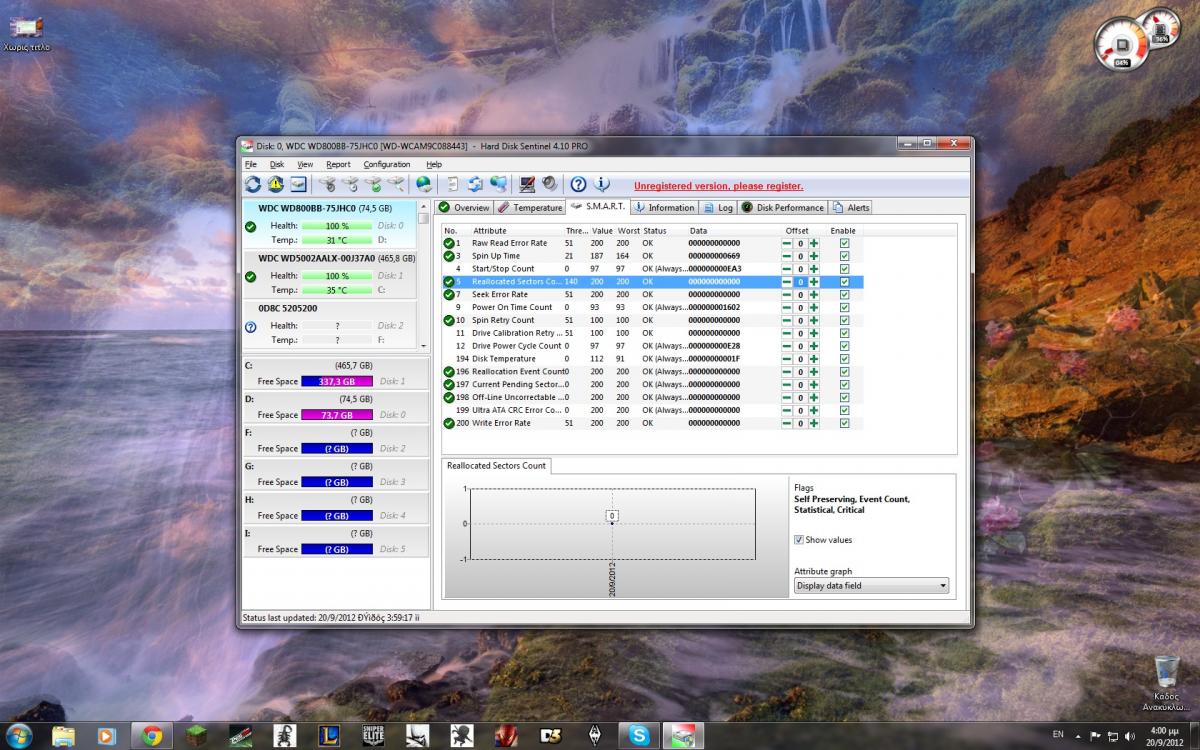Open the Report menu
1200x750 pixels.
tap(338, 164)
